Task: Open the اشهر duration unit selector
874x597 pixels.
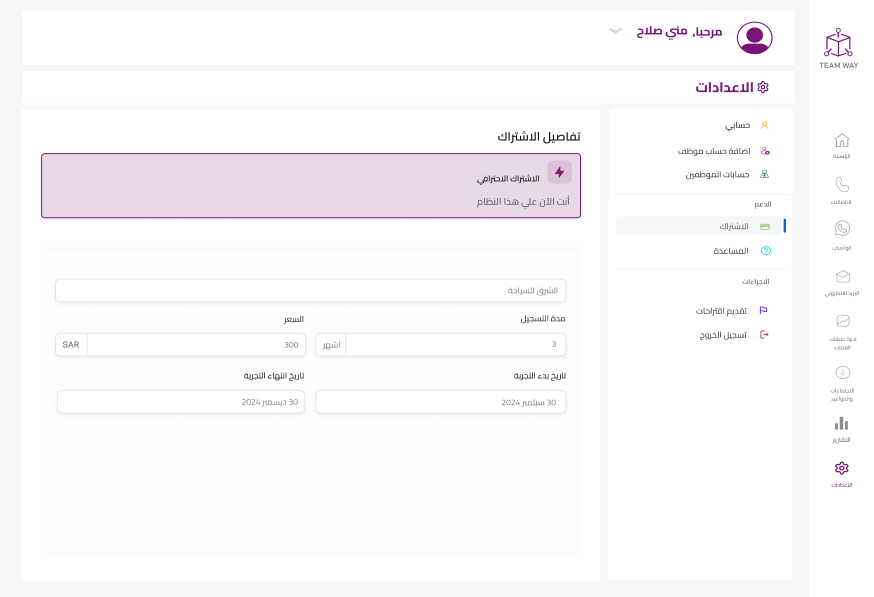Action: click(x=331, y=344)
